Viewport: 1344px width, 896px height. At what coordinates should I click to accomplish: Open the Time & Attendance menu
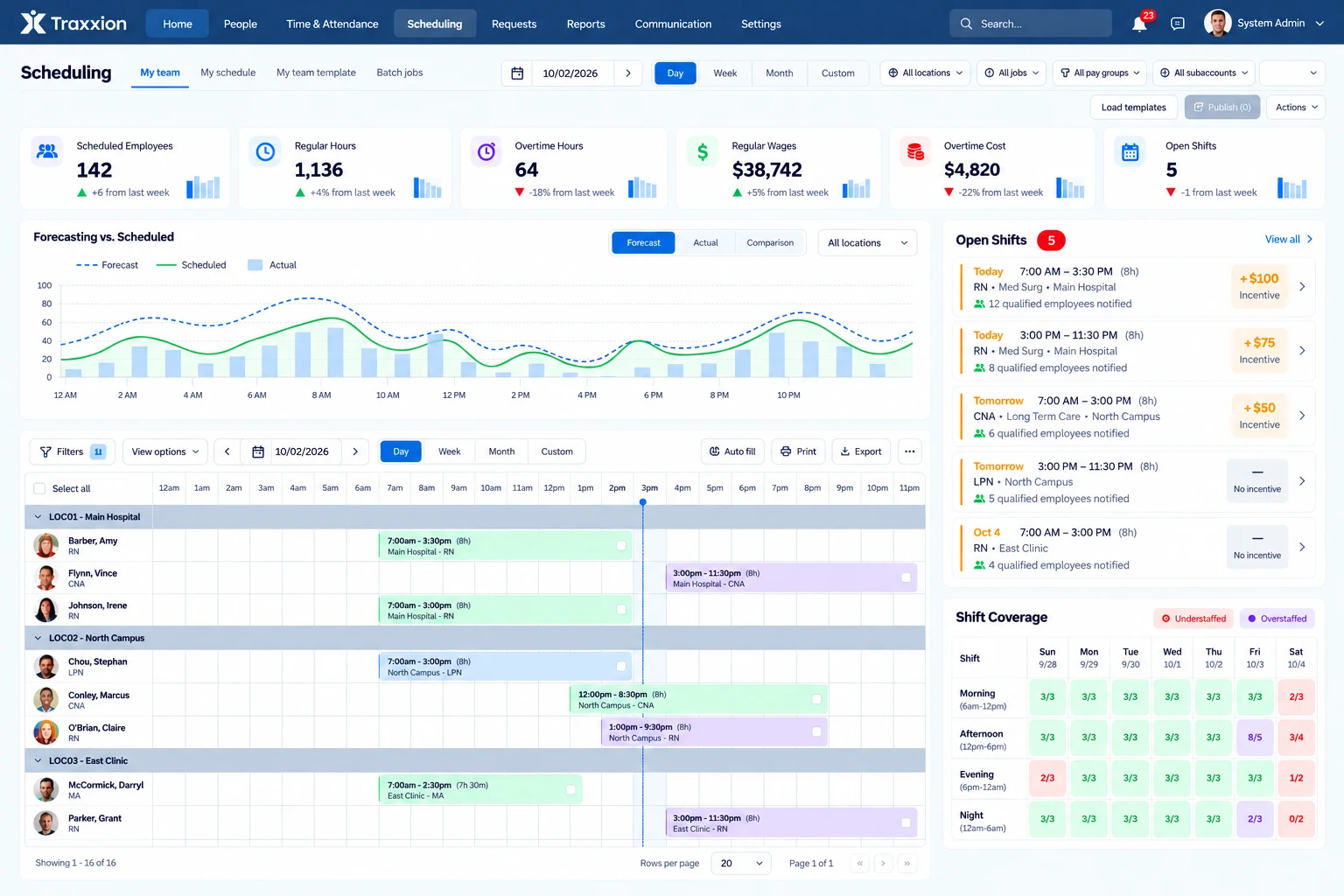(332, 24)
